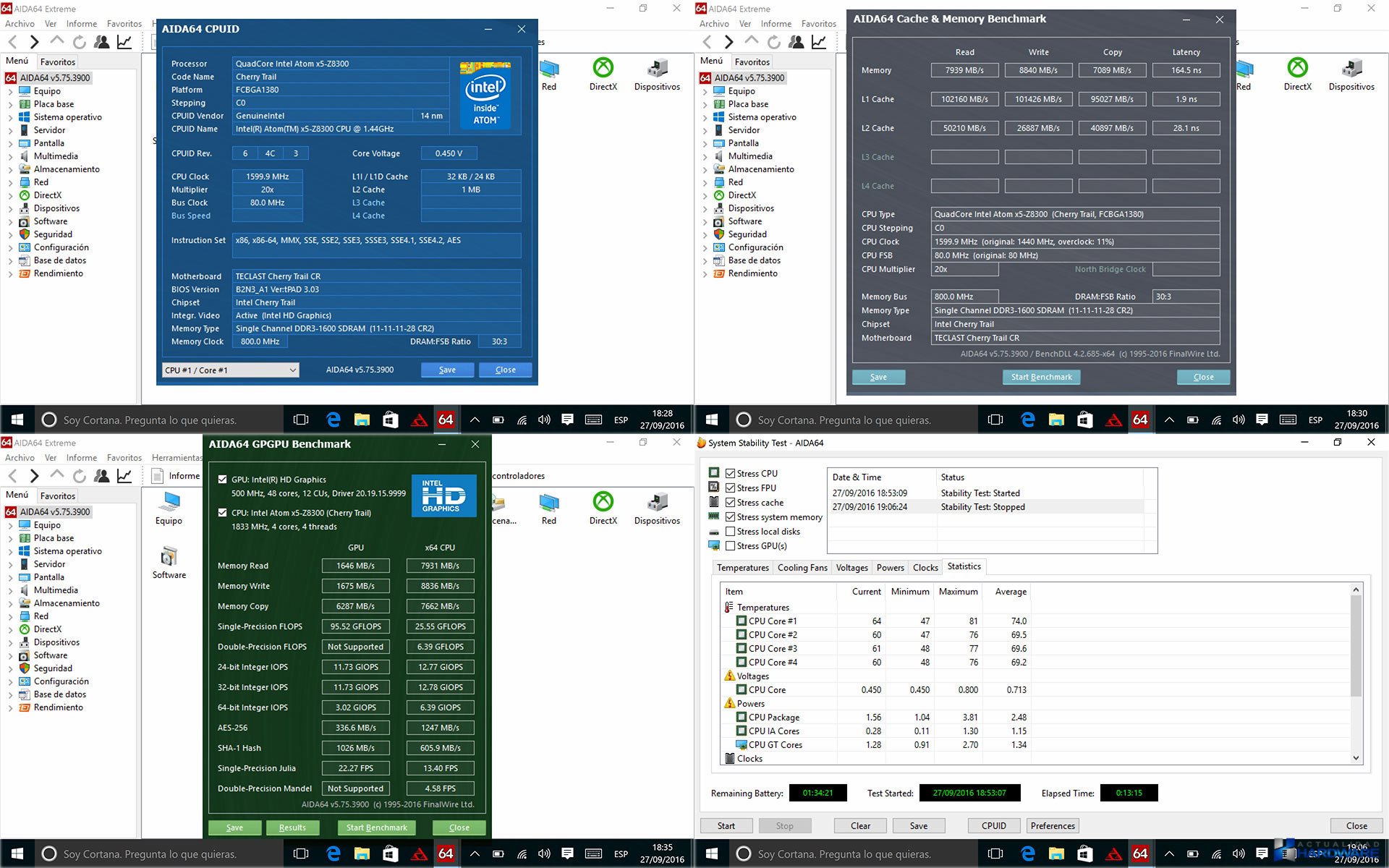Image resolution: width=1389 pixels, height=868 pixels.
Task: Open the AIDA64 taskbar icon in the top-right taskbar
Action: pyautogui.click(x=1140, y=420)
